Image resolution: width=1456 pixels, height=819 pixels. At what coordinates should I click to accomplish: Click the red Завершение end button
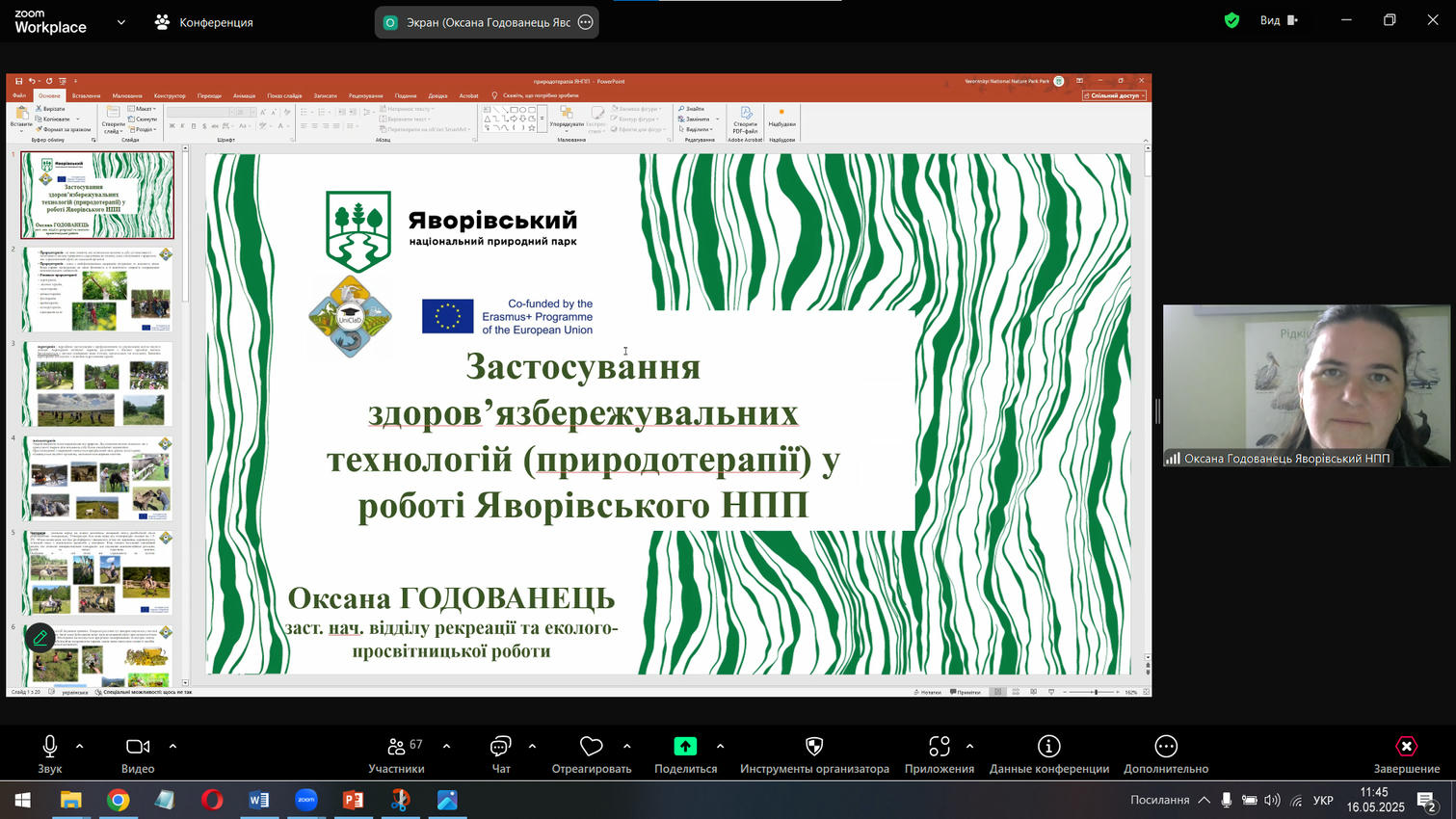pos(1407,753)
